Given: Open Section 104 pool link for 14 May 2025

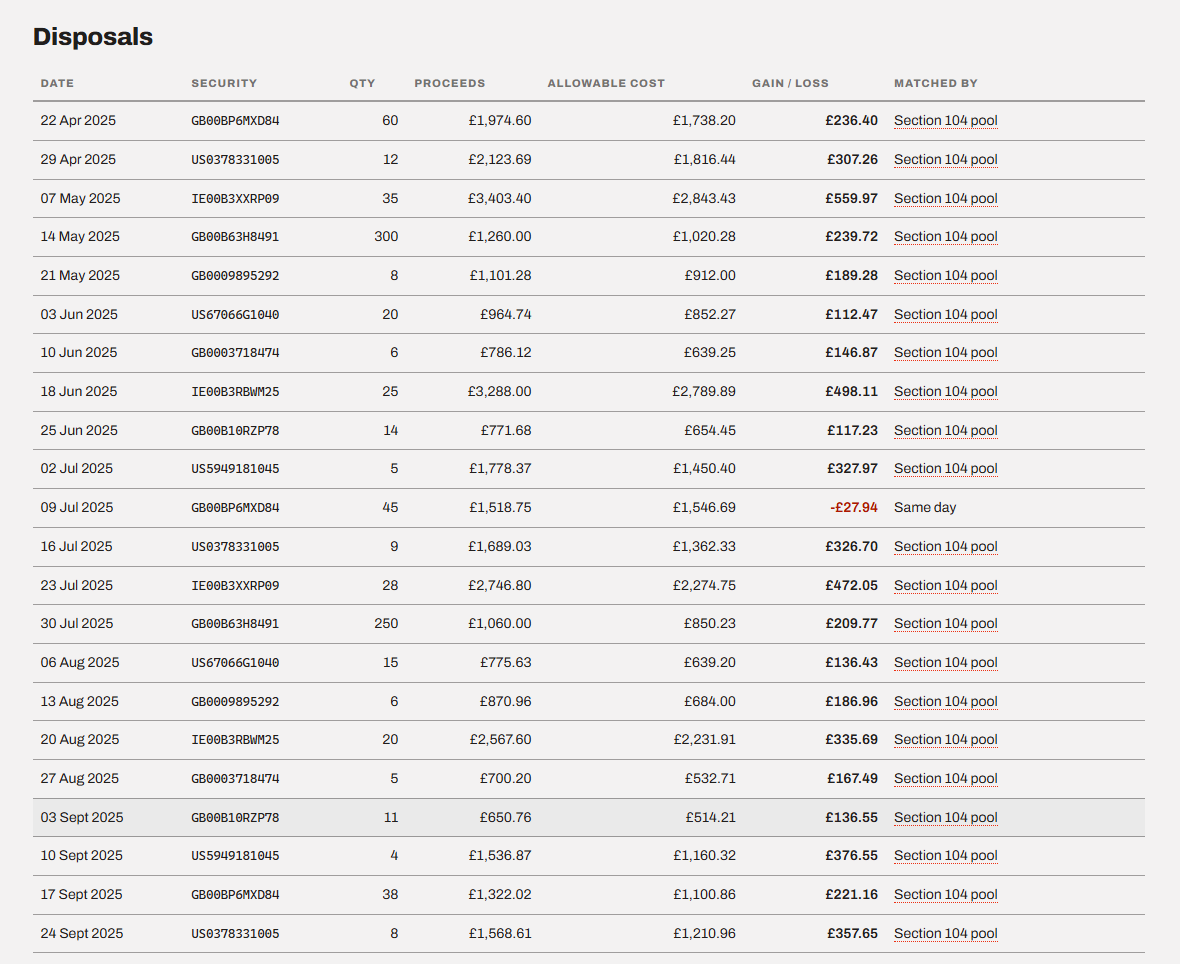Looking at the screenshot, I should [x=945, y=236].
